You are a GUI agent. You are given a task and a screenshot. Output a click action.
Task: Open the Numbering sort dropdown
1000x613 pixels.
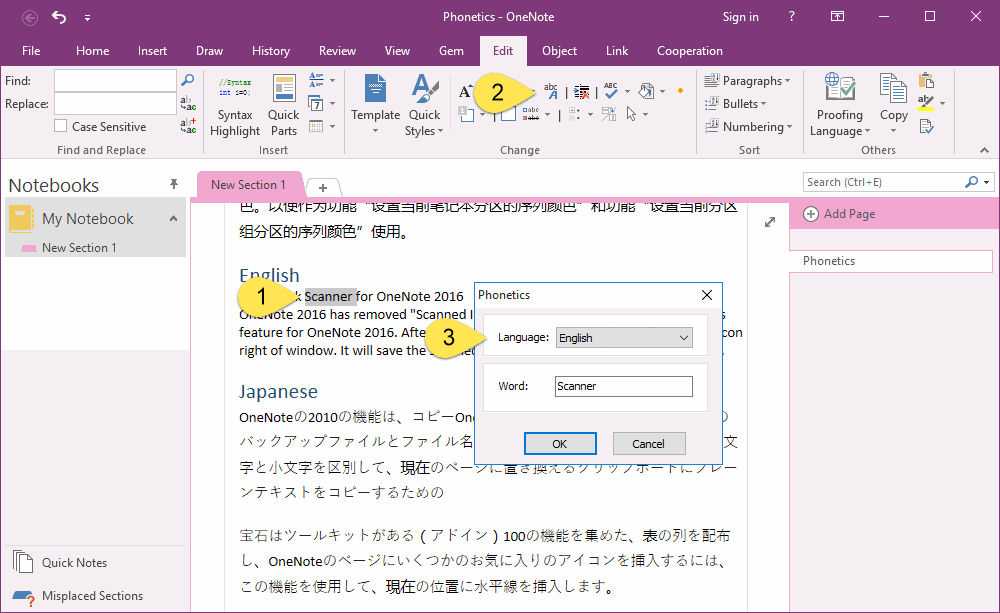pos(749,126)
